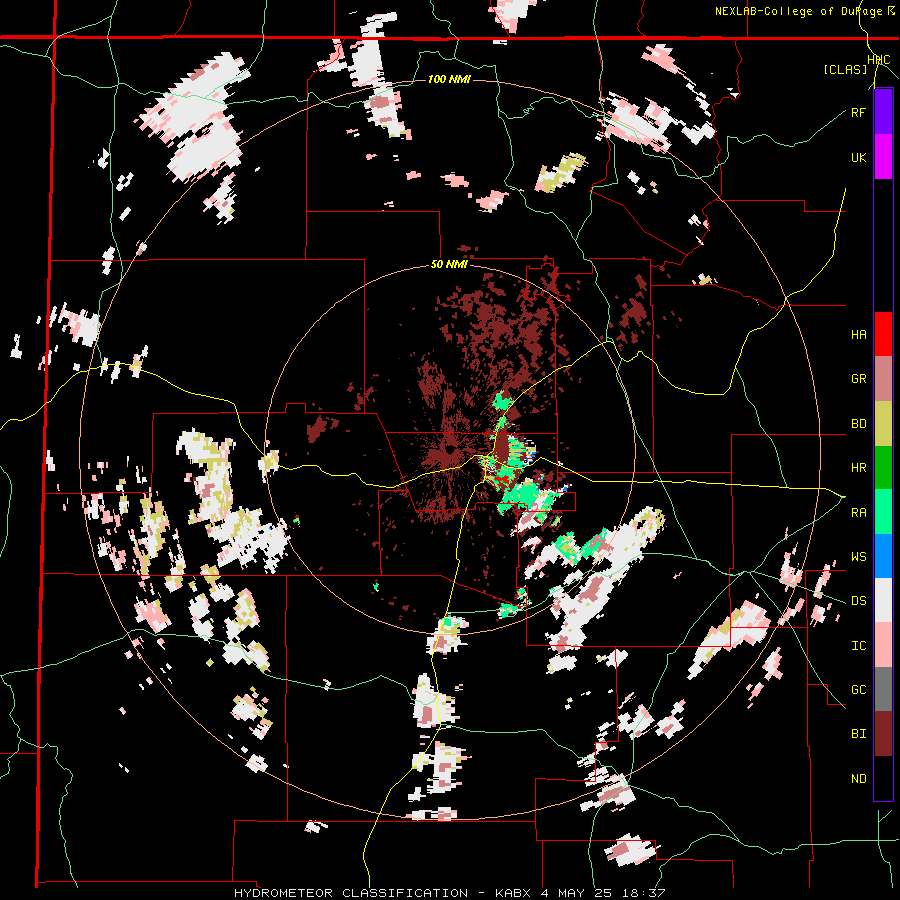Click the HA legend label
The height and width of the screenshot is (900, 900).
(858, 335)
